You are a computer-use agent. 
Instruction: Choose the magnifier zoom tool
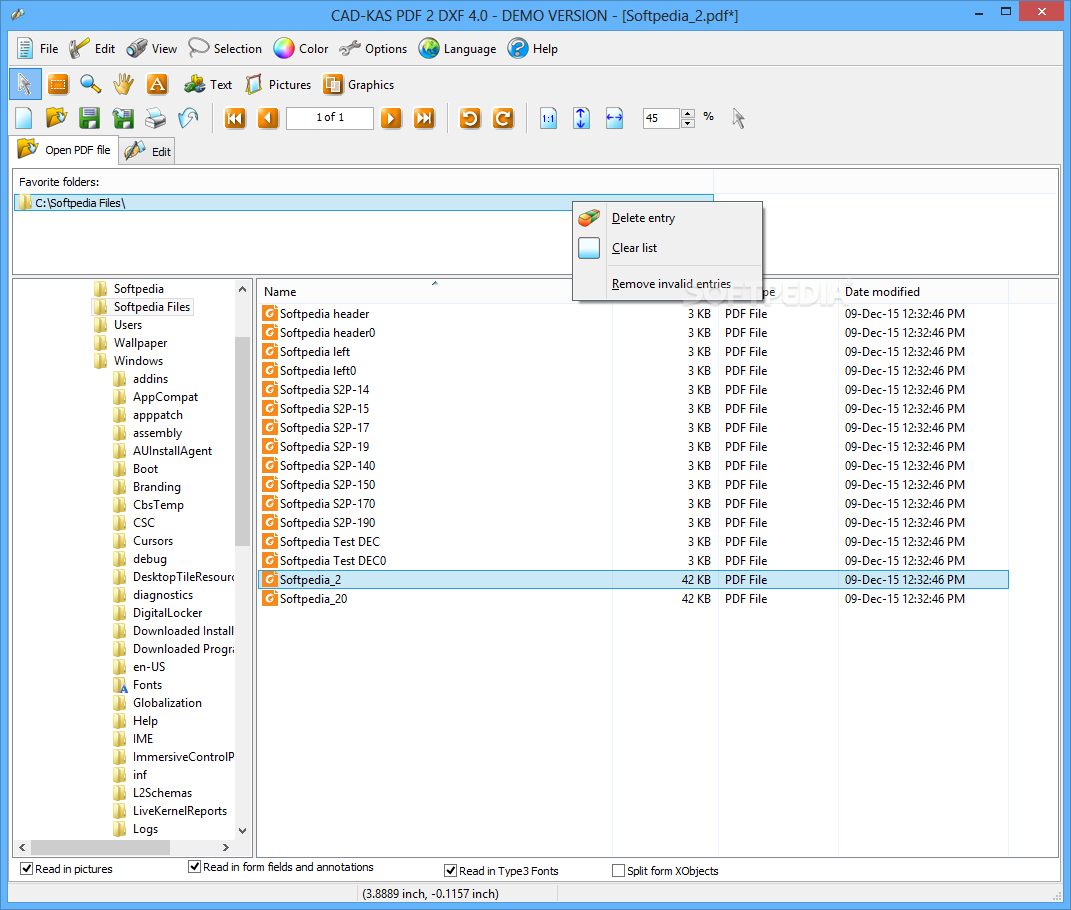click(x=90, y=85)
